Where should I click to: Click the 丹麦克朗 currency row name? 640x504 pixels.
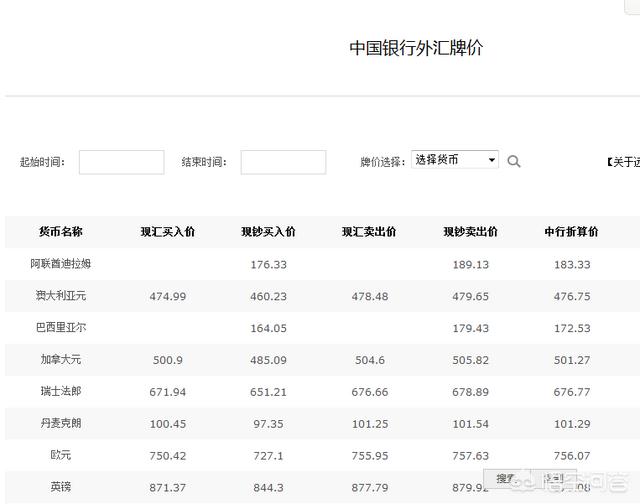click(x=61, y=423)
